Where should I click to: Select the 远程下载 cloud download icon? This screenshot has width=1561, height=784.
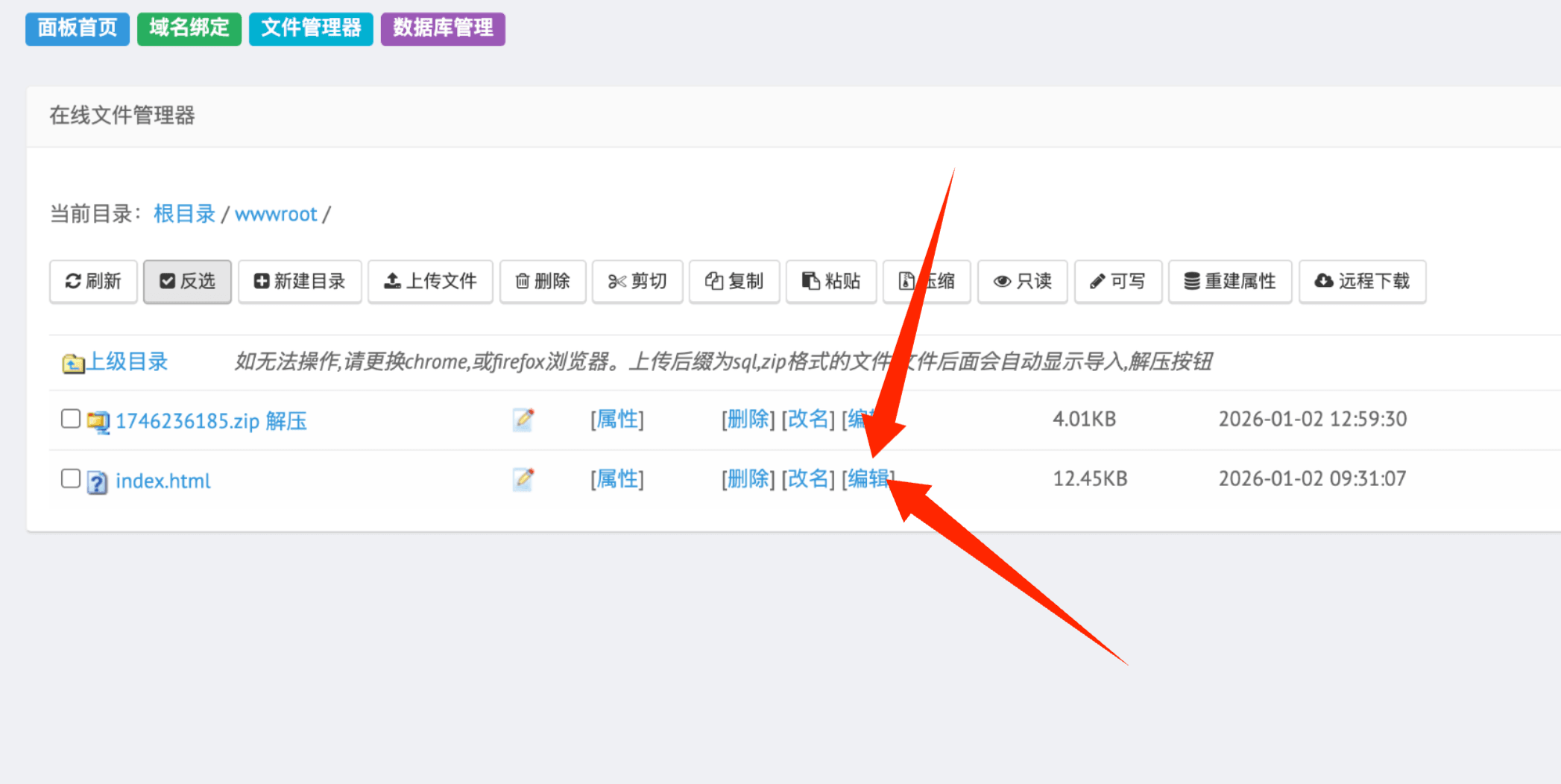(x=1325, y=281)
